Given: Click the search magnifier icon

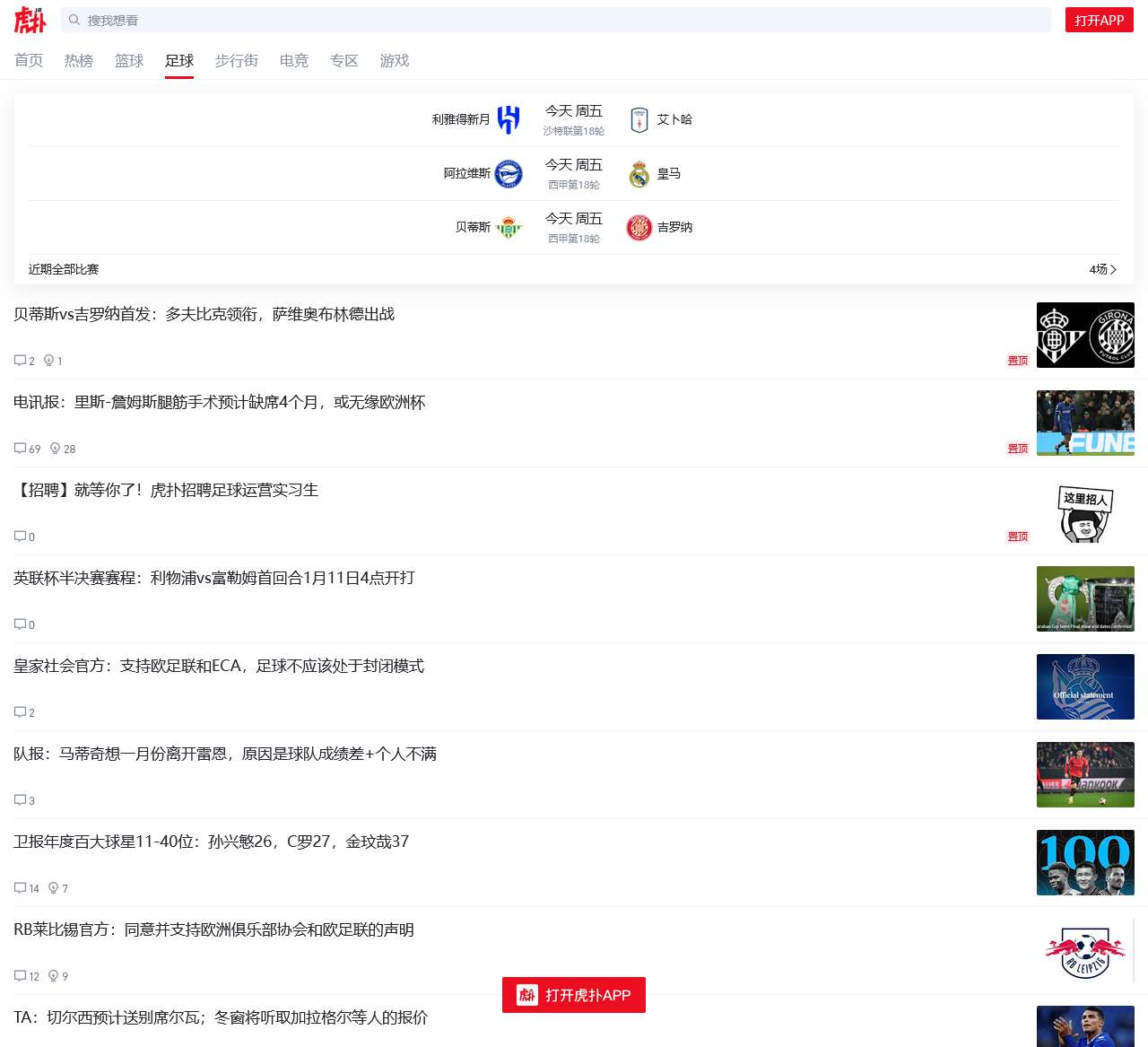Looking at the screenshot, I should tap(74, 20).
